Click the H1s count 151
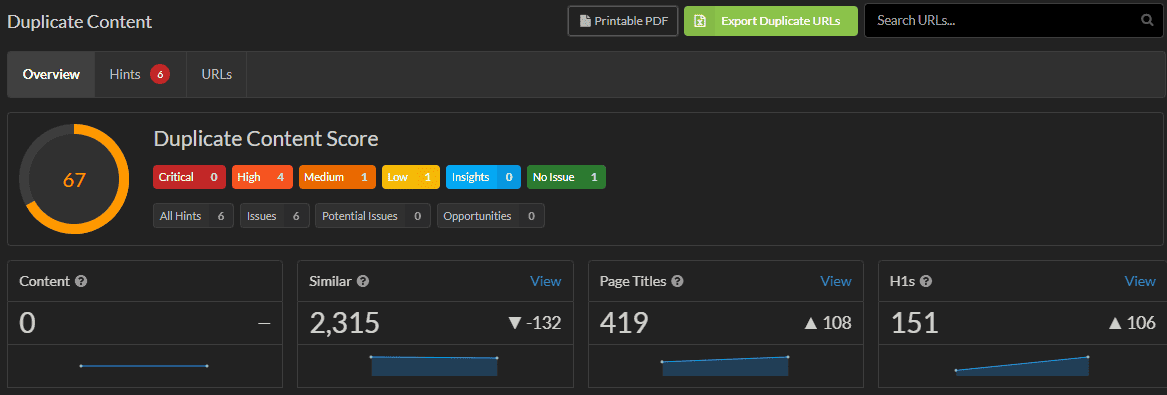Viewport: 1167px width, 395px height. [x=914, y=323]
